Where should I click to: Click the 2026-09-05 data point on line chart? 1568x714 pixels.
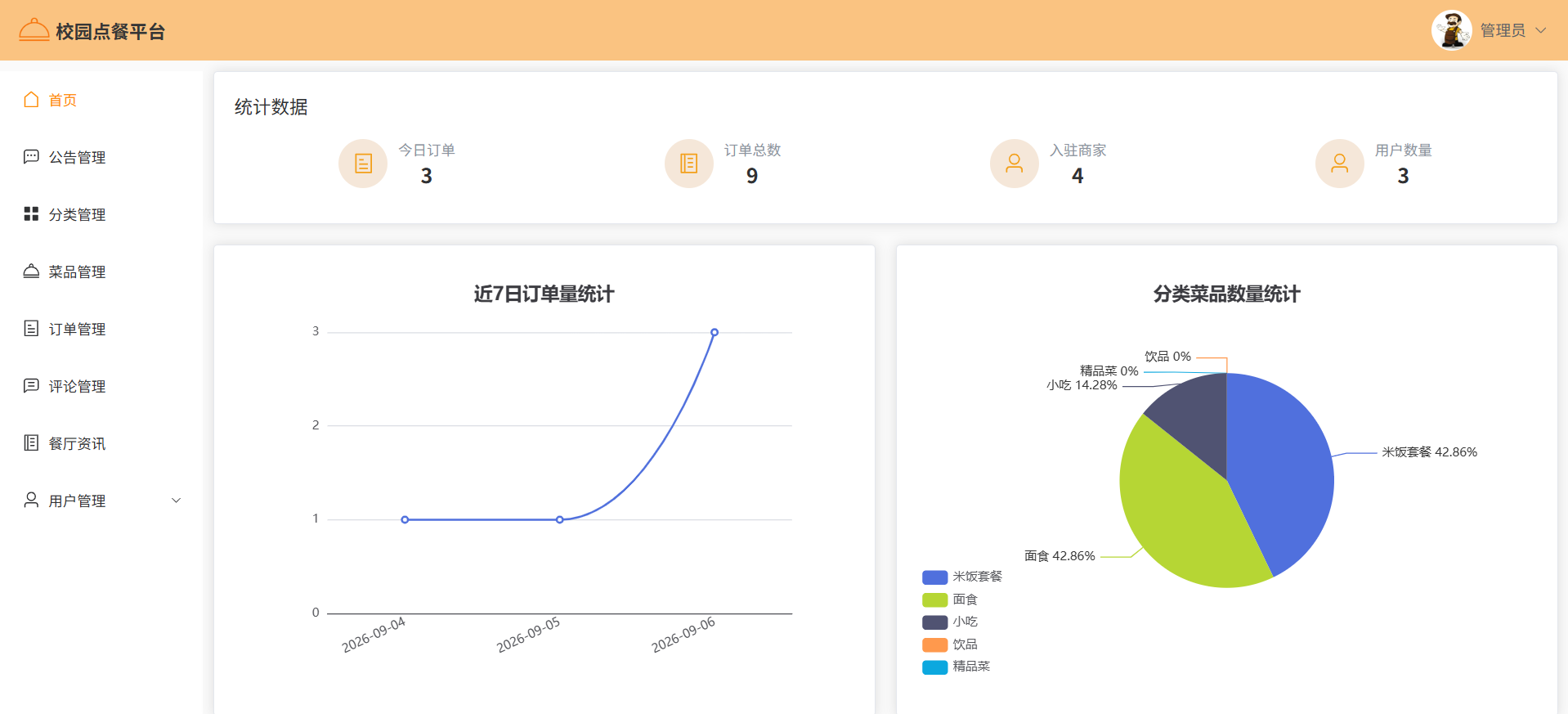coord(559,519)
